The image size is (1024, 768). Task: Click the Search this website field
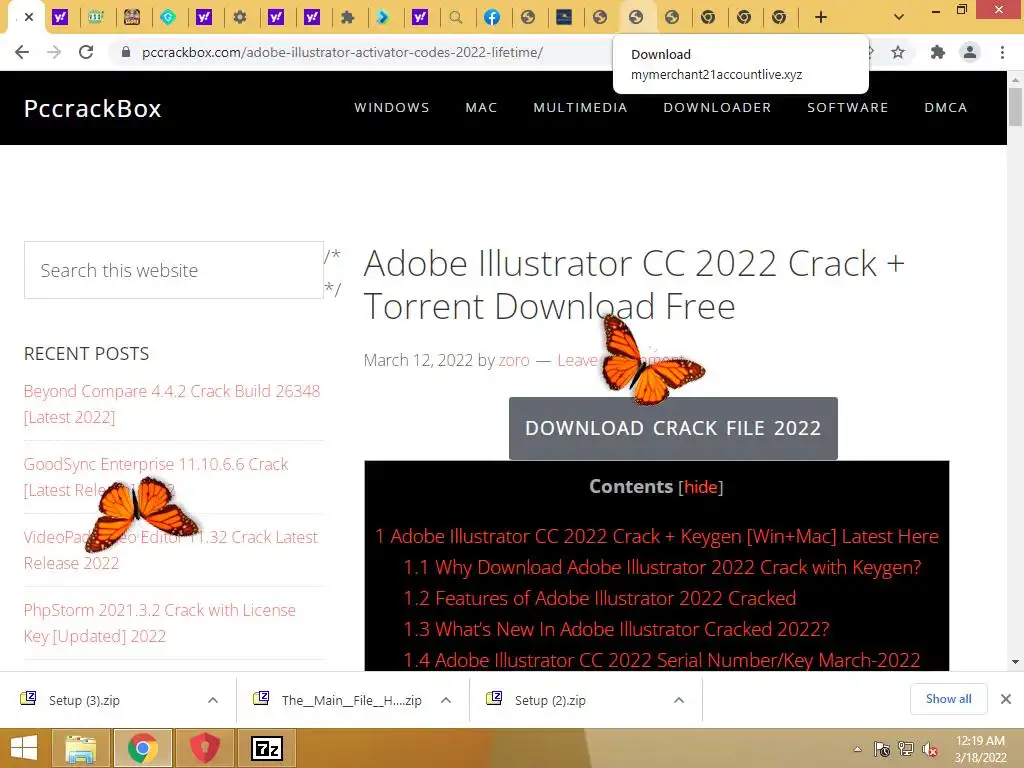[174, 270]
